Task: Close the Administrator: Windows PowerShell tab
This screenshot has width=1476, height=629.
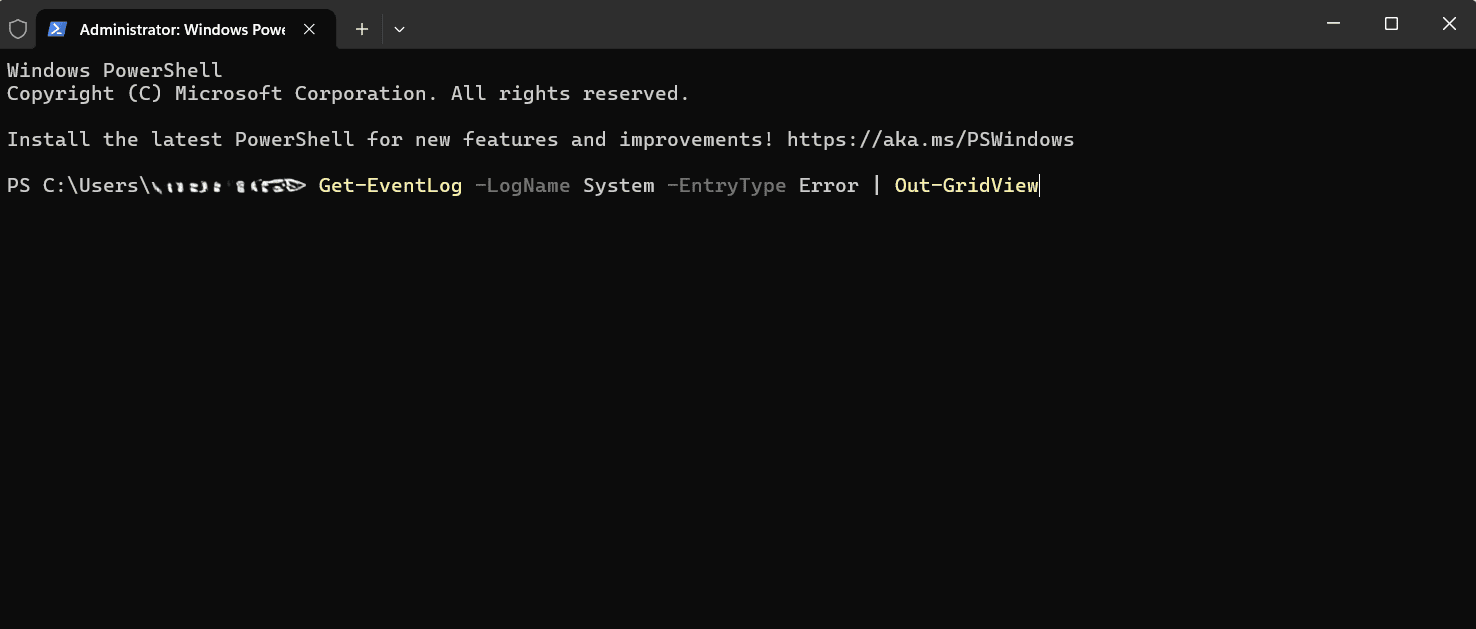Action: point(310,29)
